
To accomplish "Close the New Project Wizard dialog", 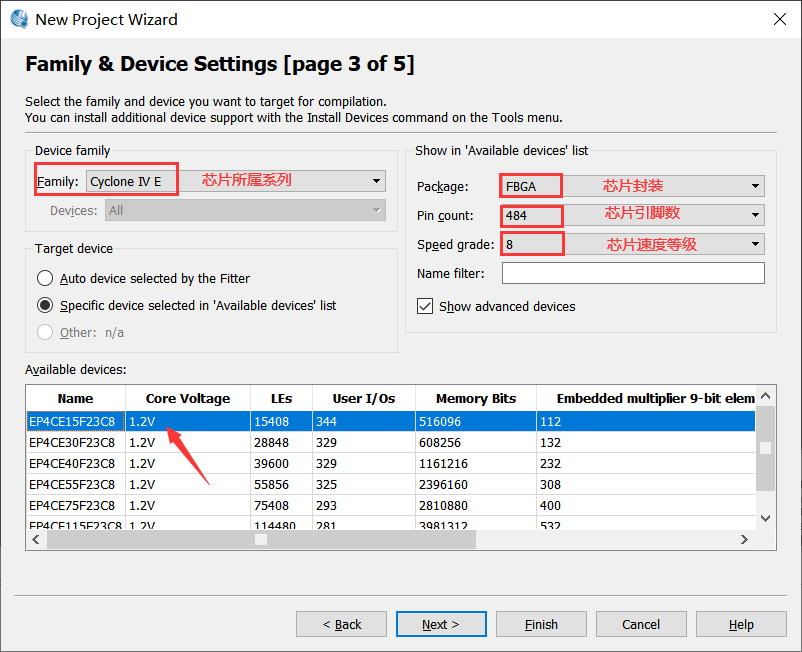I will coord(779,19).
